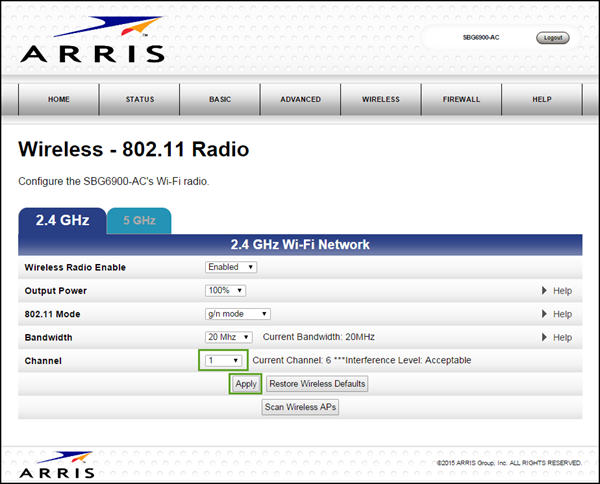Go to the STATUS menu

click(140, 100)
